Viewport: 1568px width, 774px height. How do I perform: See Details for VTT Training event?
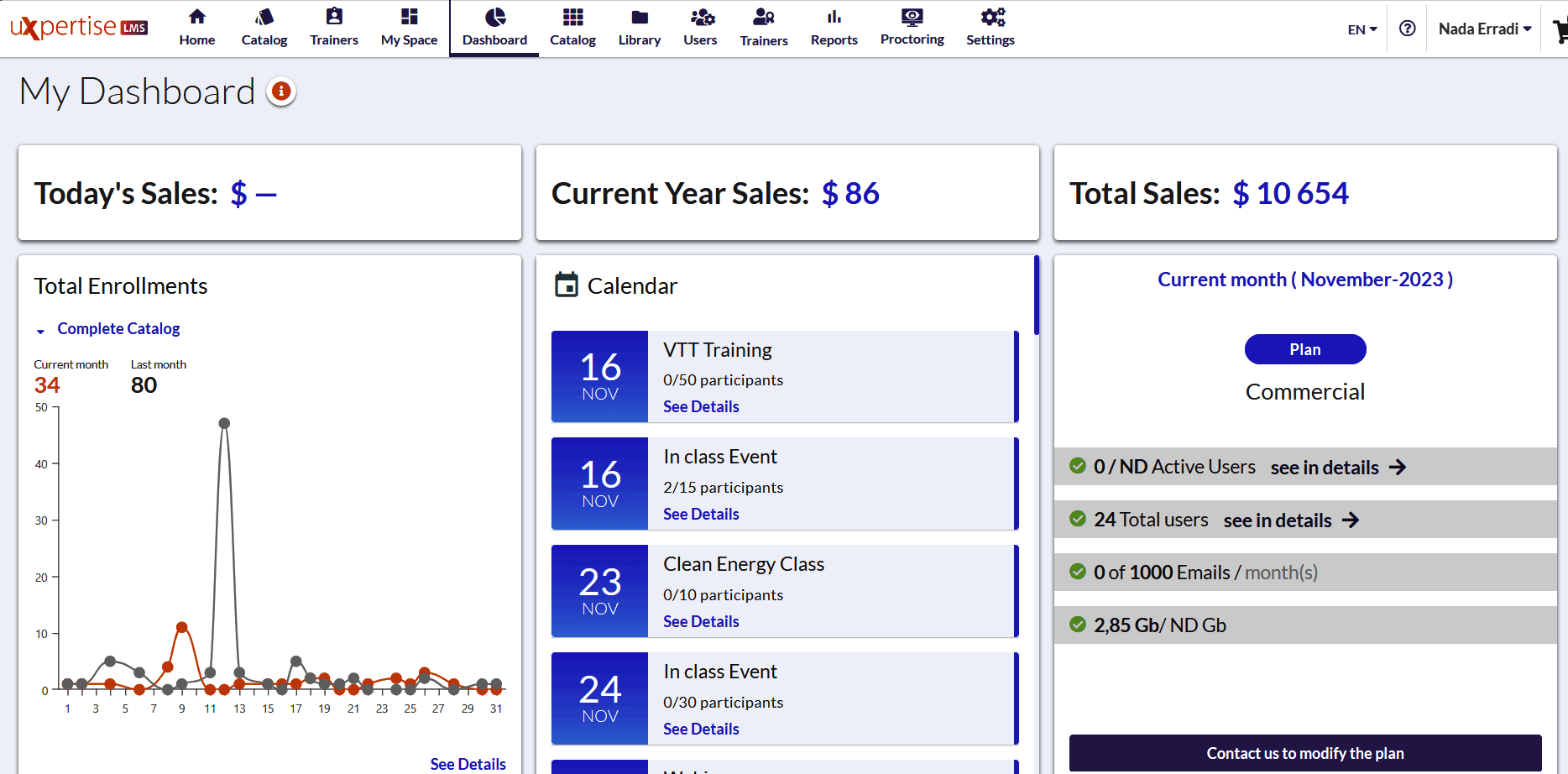coord(701,406)
